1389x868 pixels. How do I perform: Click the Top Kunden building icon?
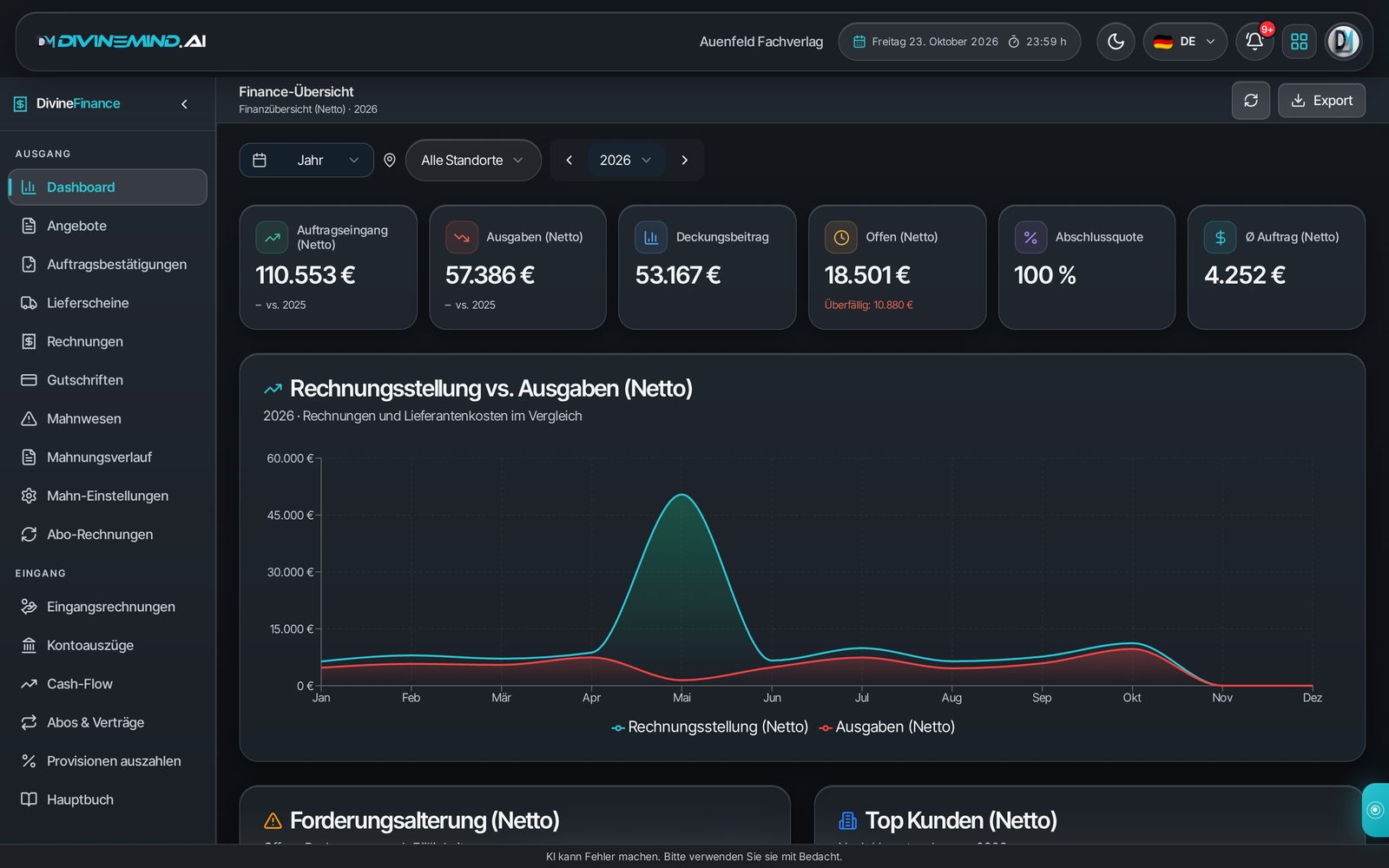(847, 821)
